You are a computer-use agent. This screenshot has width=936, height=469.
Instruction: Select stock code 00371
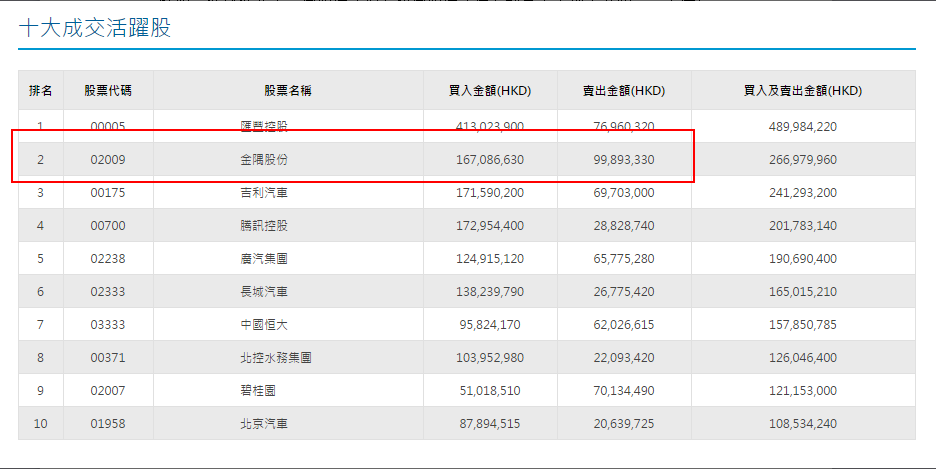[x=108, y=357]
